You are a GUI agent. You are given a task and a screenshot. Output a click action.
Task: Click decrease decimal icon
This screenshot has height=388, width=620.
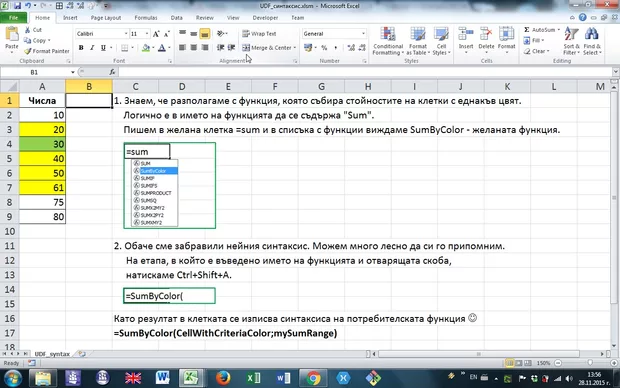[362, 47]
